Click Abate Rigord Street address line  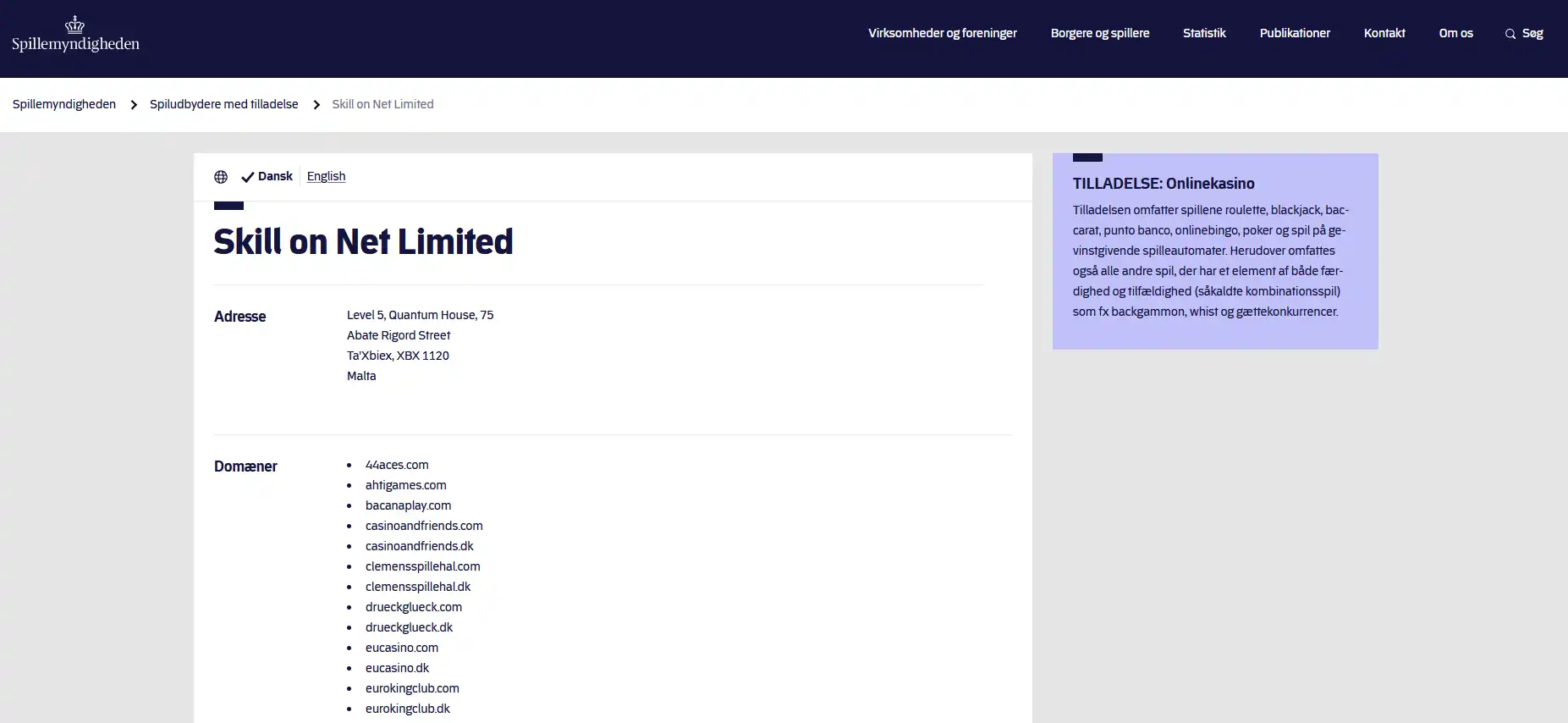click(x=398, y=335)
